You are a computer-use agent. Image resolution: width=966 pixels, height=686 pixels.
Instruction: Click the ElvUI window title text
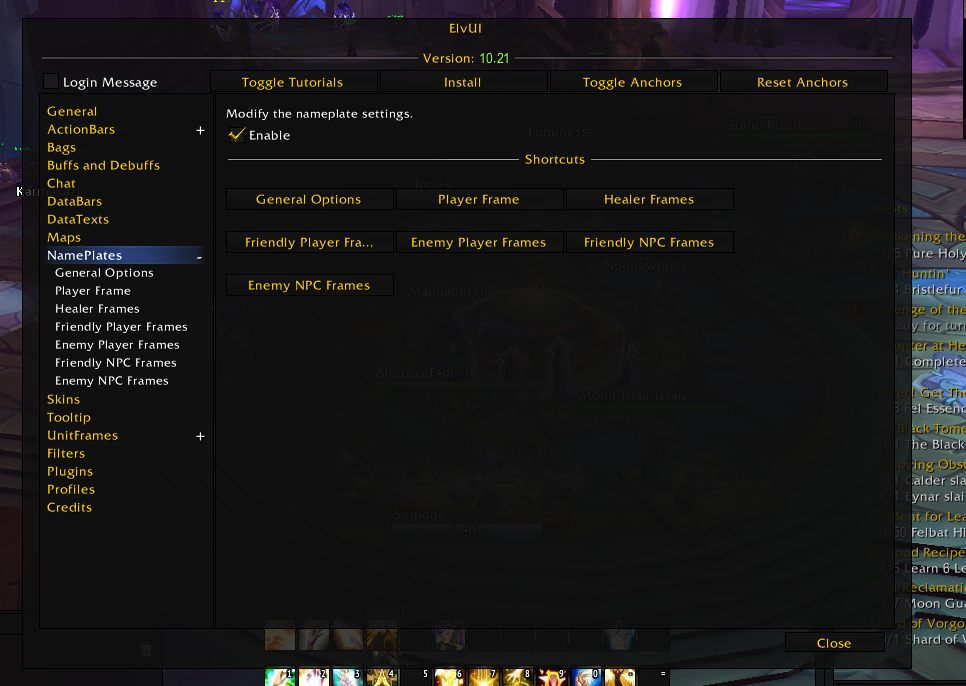pyautogui.click(x=465, y=28)
